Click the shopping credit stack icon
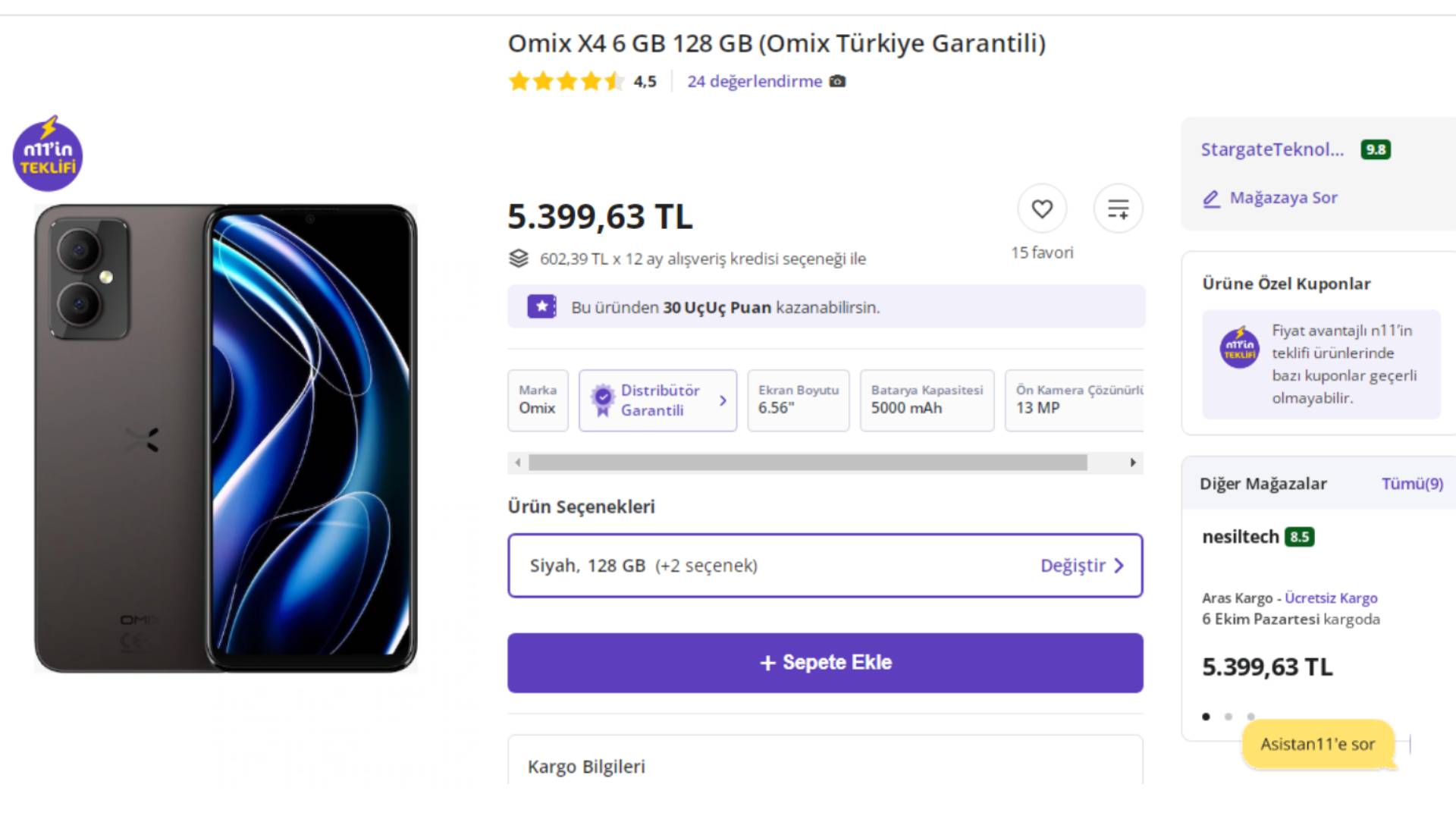This screenshot has width=1456, height=819. (519, 259)
